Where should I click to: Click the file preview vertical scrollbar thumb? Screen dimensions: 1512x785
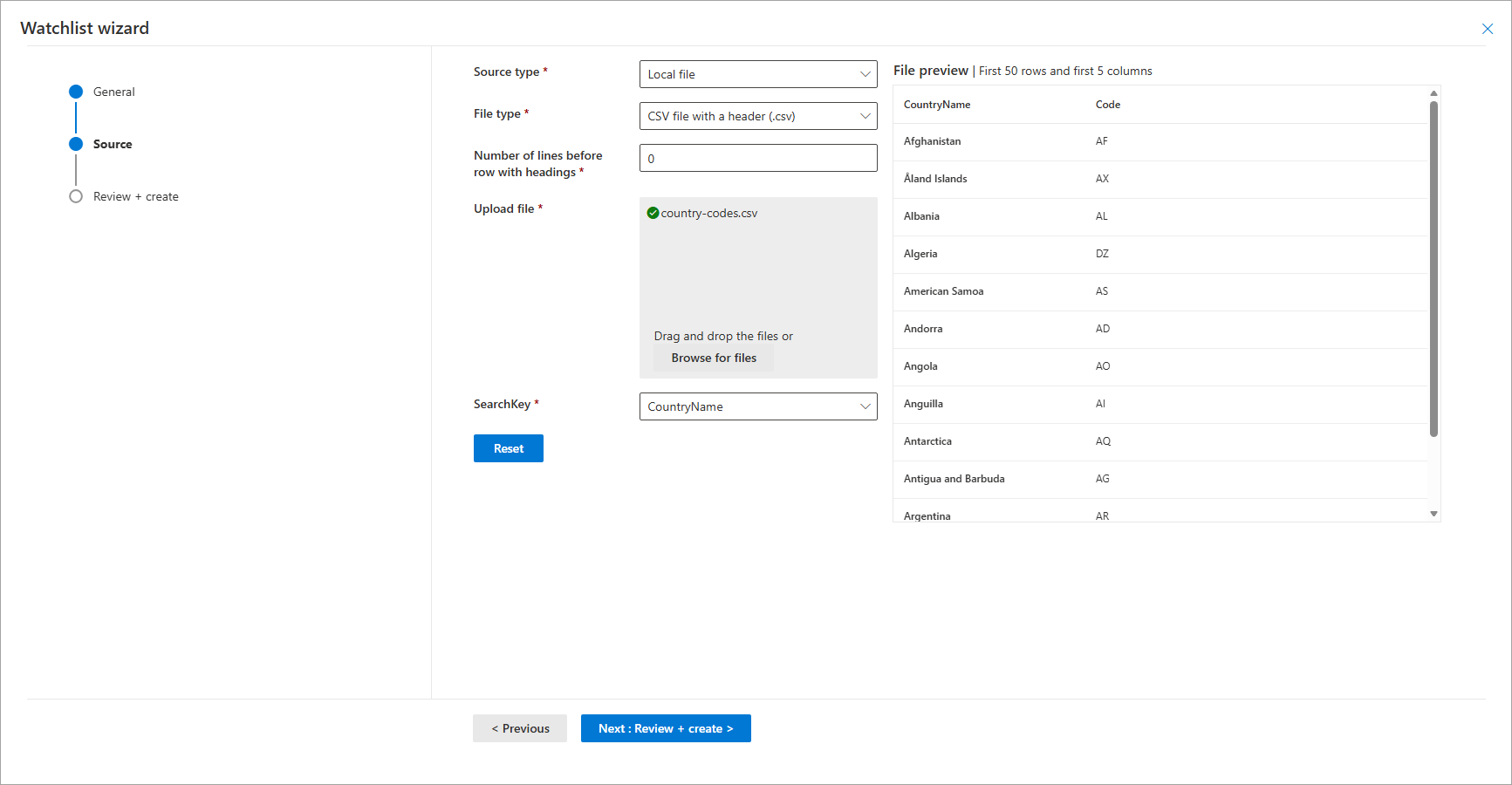pos(1433,269)
